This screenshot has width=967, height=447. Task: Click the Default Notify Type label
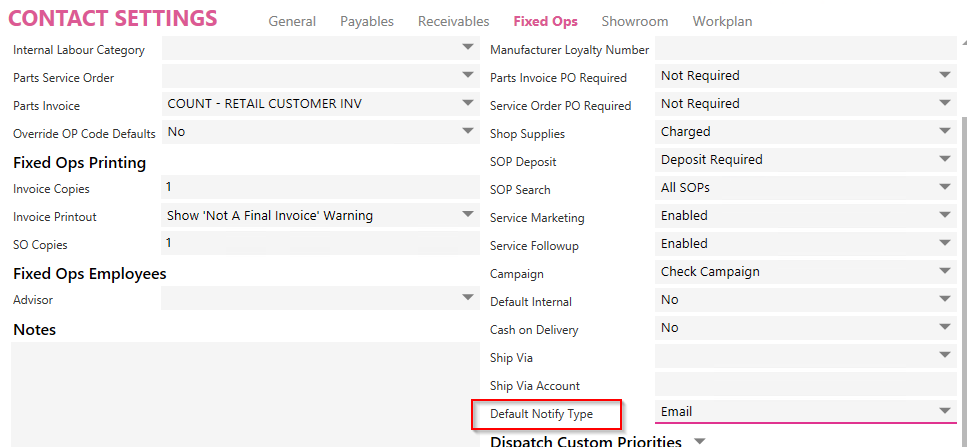point(541,414)
